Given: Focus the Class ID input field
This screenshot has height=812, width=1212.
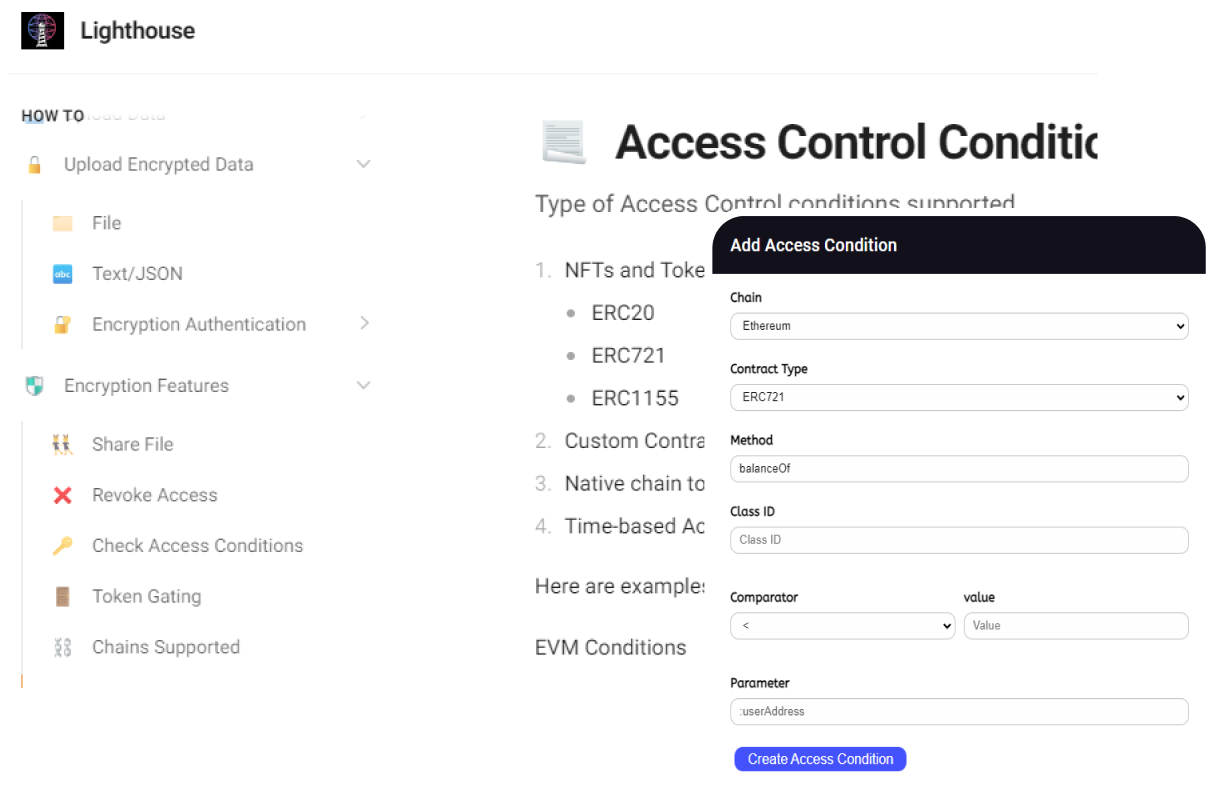Looking at the screenshot, I should 959,540.
